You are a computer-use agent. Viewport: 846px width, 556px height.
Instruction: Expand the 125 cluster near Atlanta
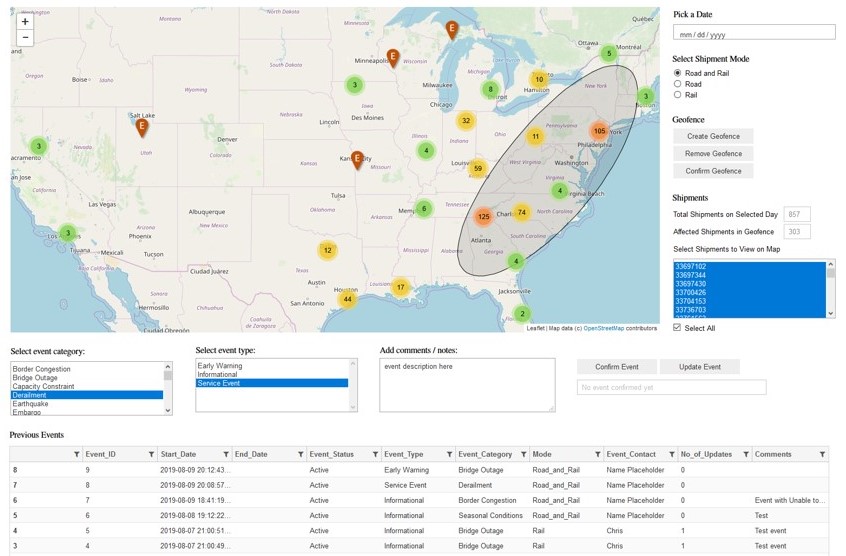coord(483,217)
